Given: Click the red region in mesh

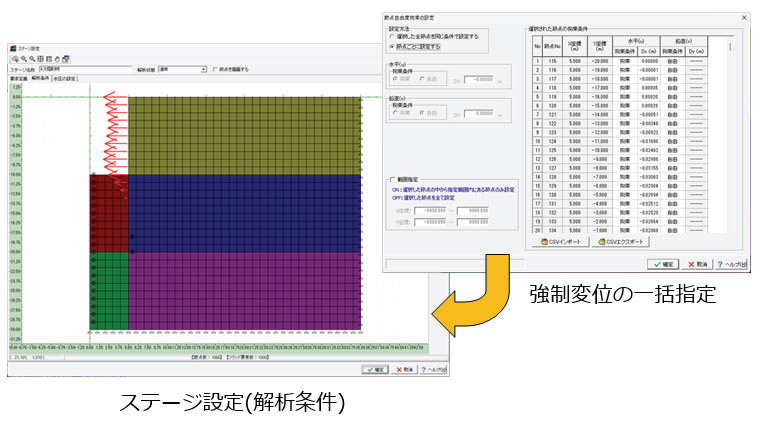Looking at the screenshot, I should pos(109,213).
